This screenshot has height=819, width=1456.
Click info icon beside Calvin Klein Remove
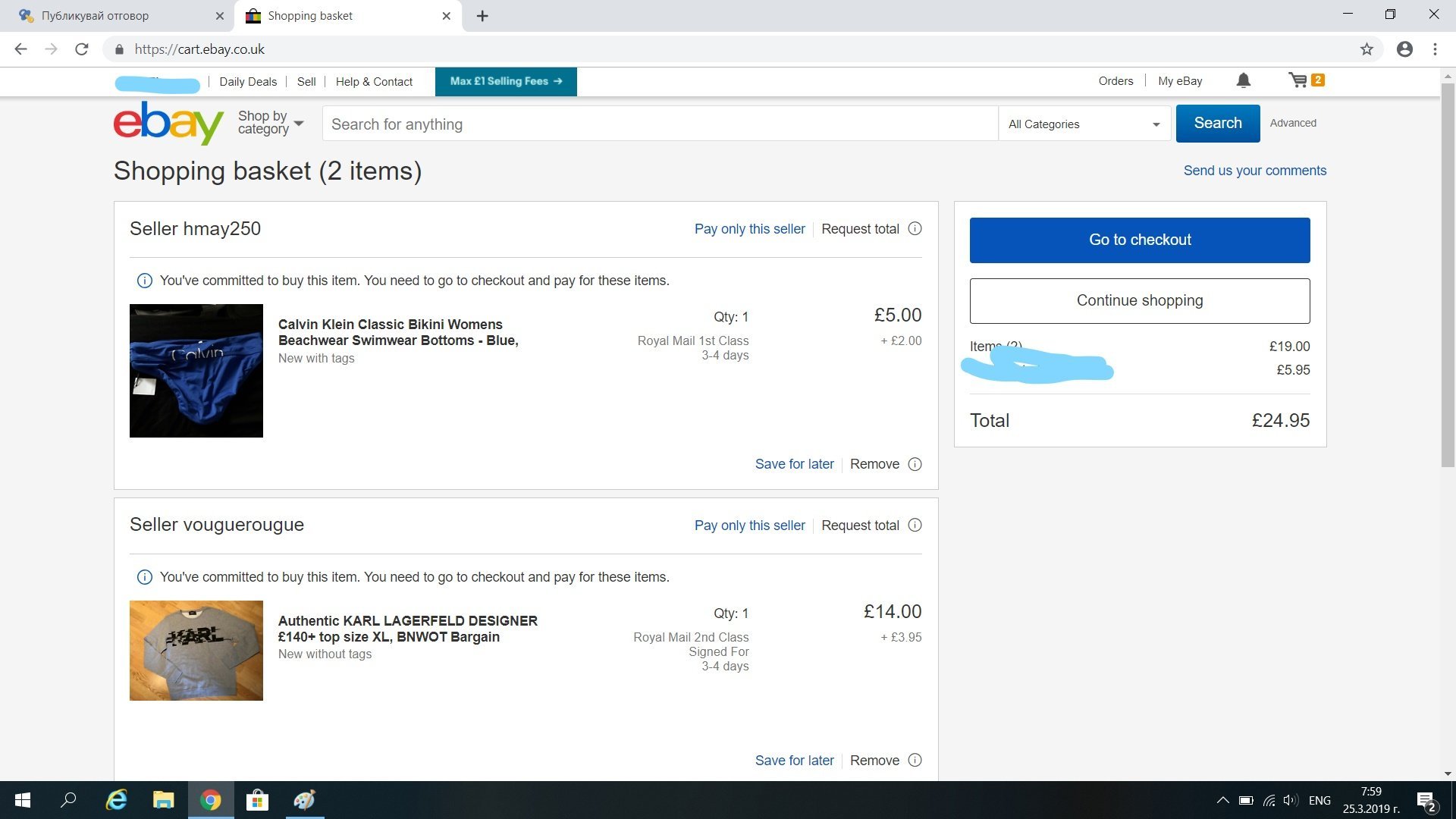pyautogui.click(x=915, y=464)
